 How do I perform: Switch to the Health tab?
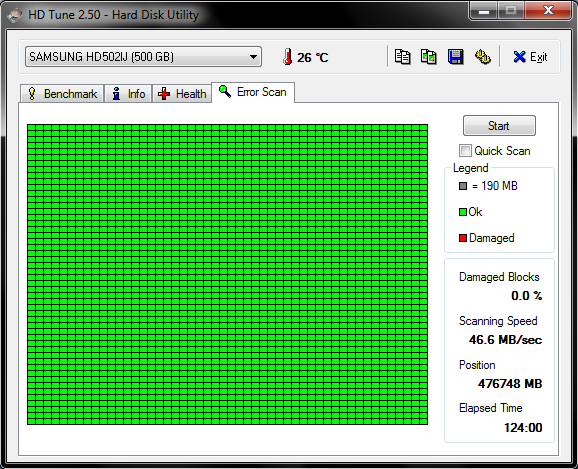[182, 94]
